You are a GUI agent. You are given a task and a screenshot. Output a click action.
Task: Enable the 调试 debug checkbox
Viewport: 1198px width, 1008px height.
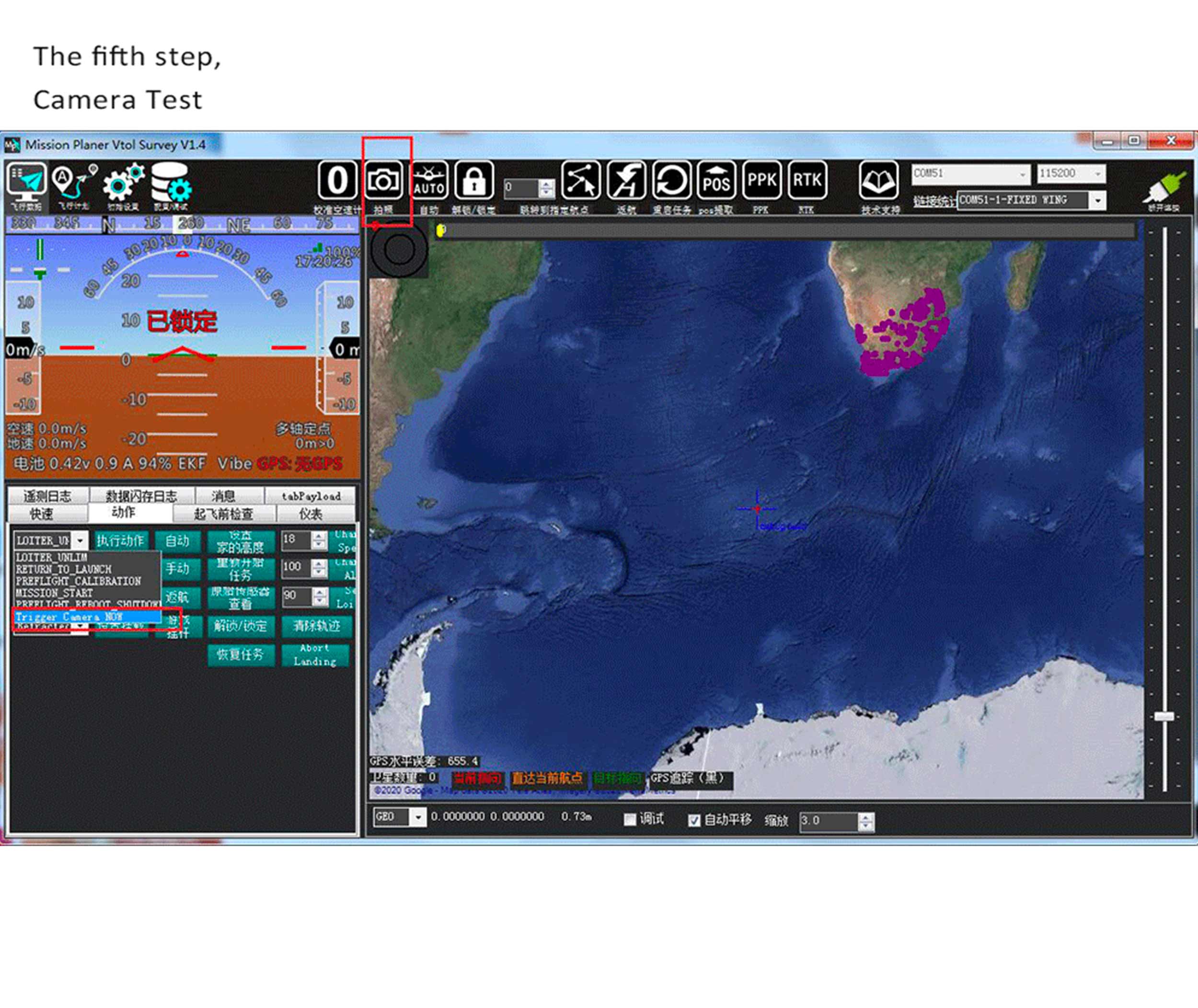click(630, 820)
